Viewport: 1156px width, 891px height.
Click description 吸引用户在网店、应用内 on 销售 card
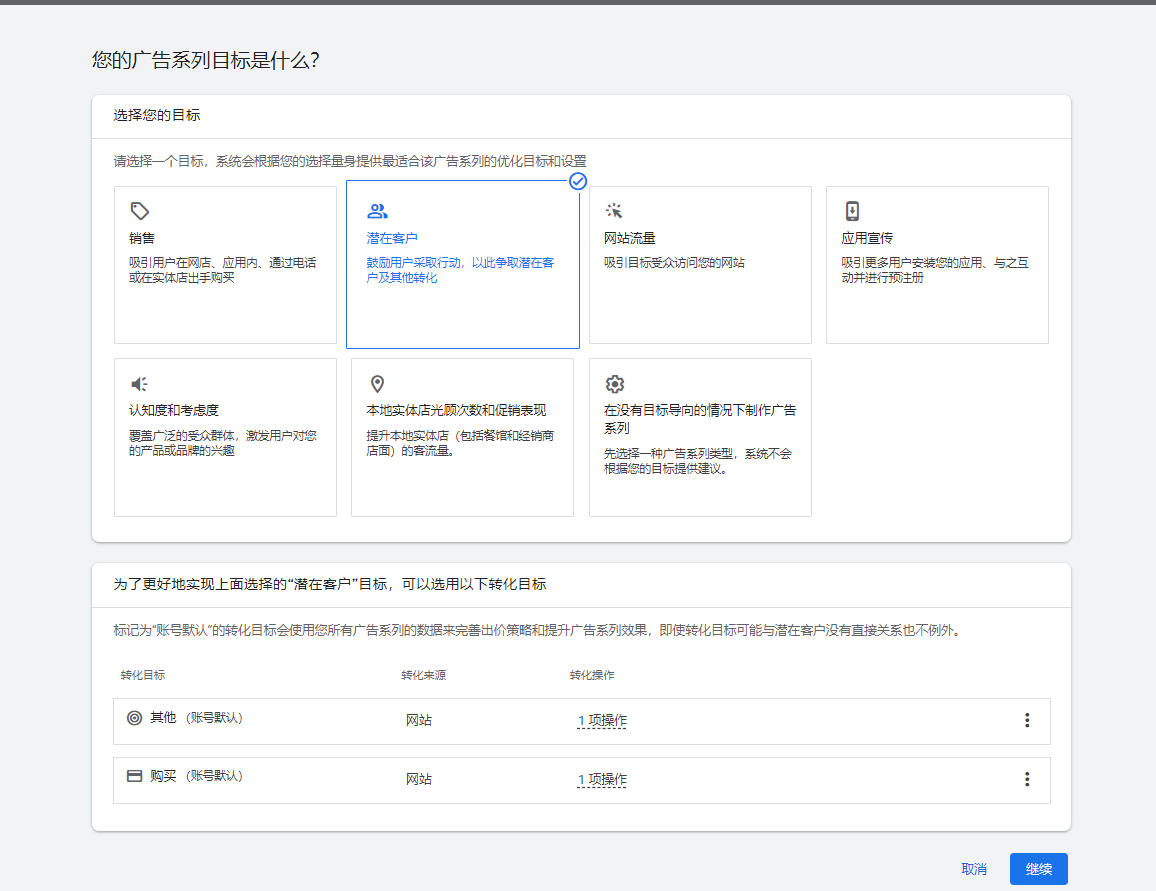point(223,270)
